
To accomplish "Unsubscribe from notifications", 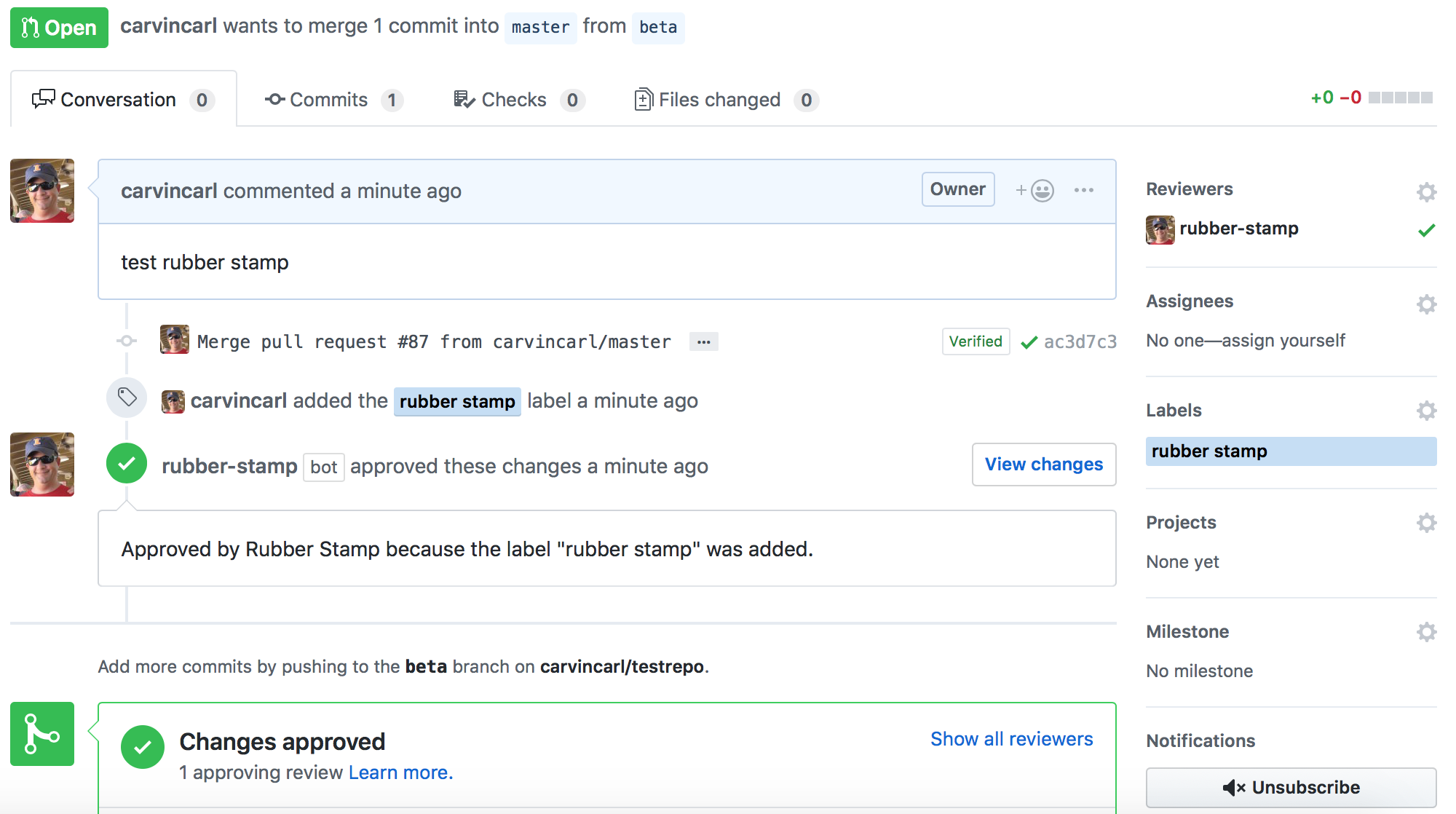I will (x=1291, y=787).
